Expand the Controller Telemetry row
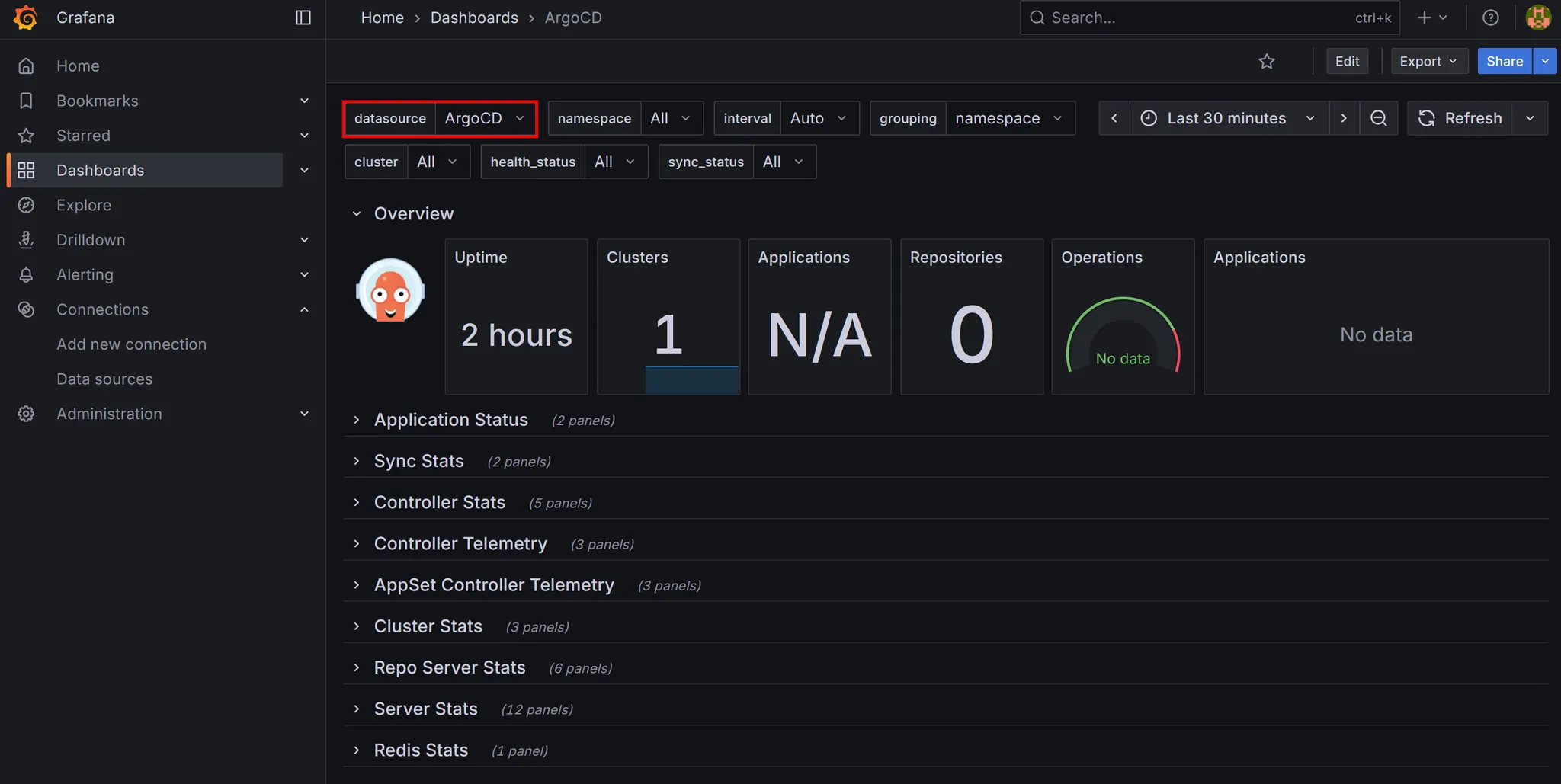The image size is (1561, 784). click(356, 543)
